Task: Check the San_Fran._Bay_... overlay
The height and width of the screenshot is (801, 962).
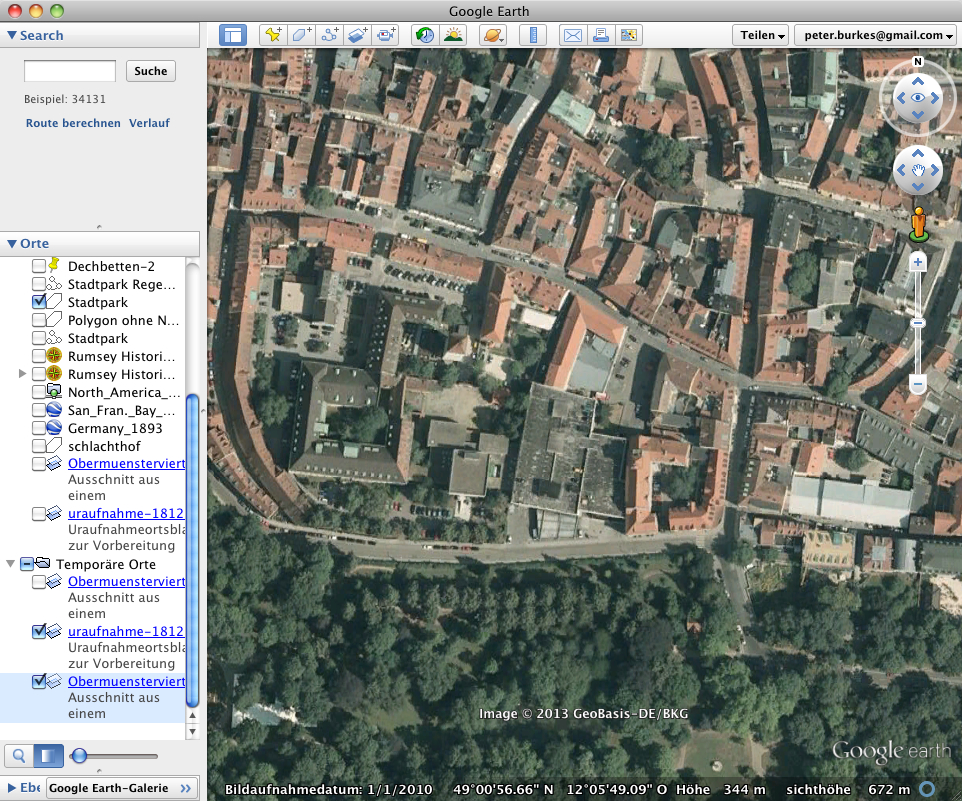Action: point(39,410)
